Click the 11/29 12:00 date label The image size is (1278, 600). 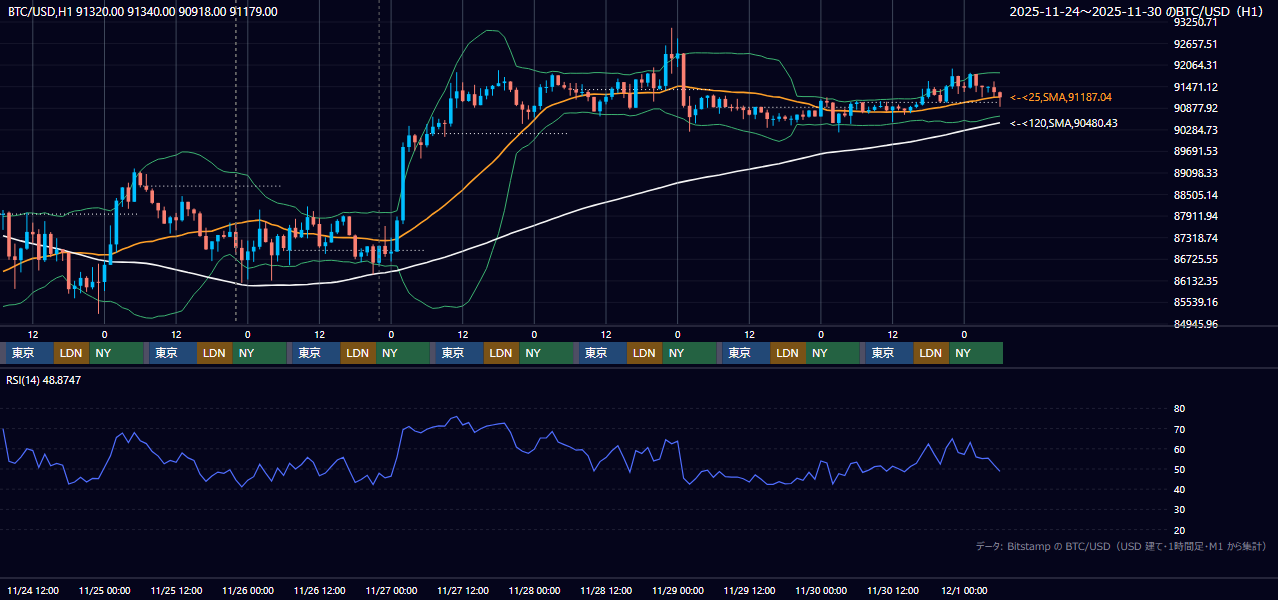(750, 591)
